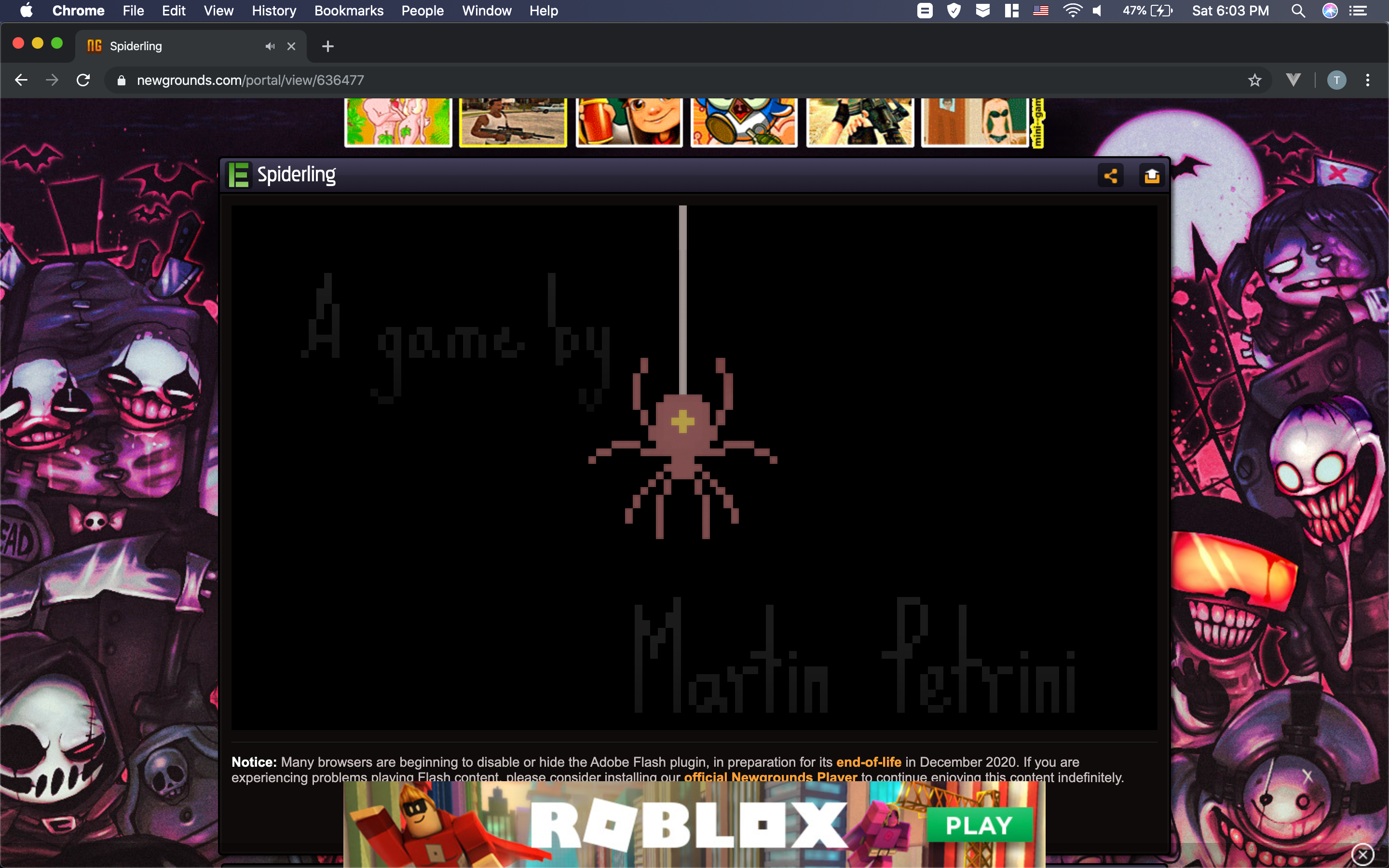The height and width of the screenshot is (868, 1389).
Task: Click the bookmark star in address bar
Action: click(x=1255, y=81)
